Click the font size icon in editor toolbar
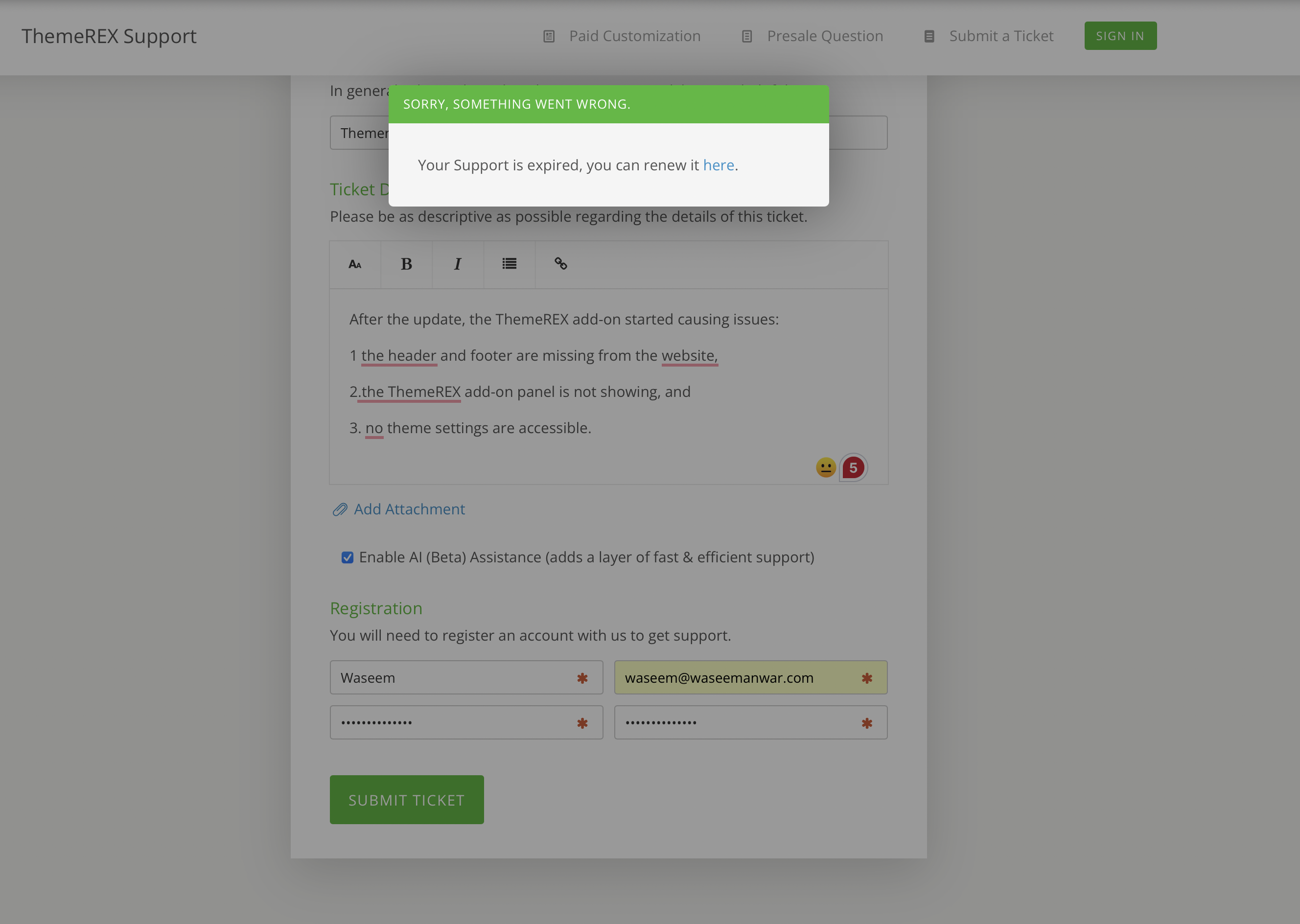Viewport: 1300px width, 924px height. click(x=355, y=265)
